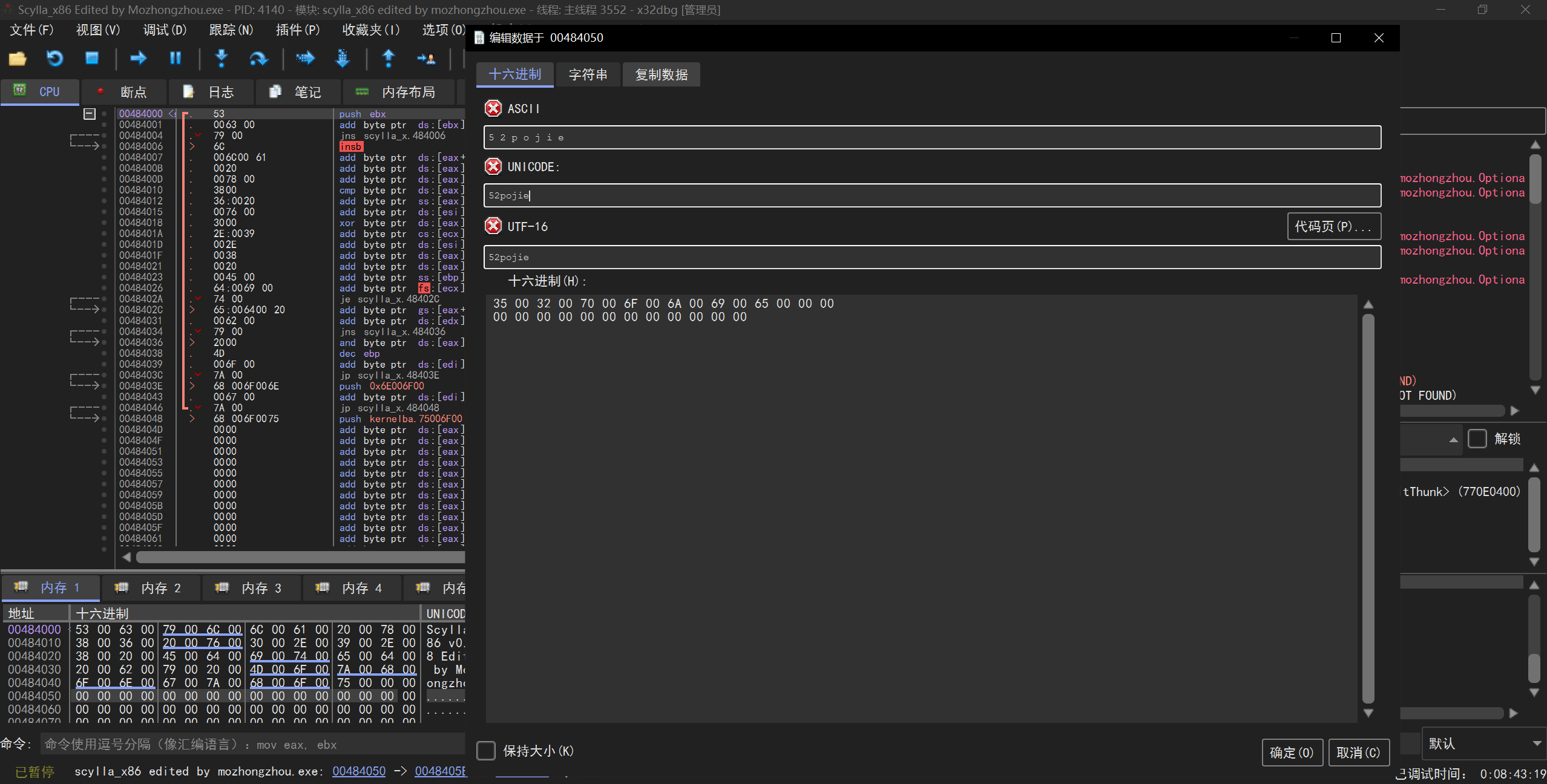The width and height of the screenshot is (1547, 784).
Task: Pause execution of the debuggee
Action: (176, 58)
